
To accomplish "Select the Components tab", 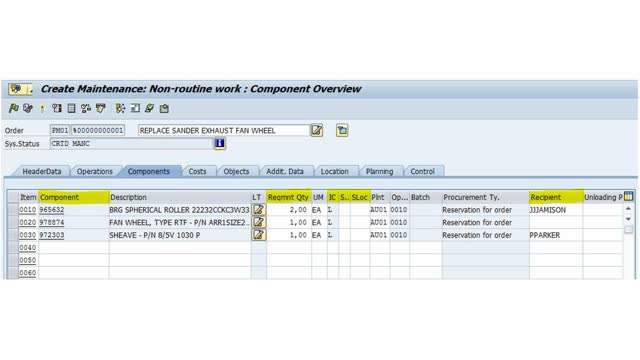I will click(149, 171).
